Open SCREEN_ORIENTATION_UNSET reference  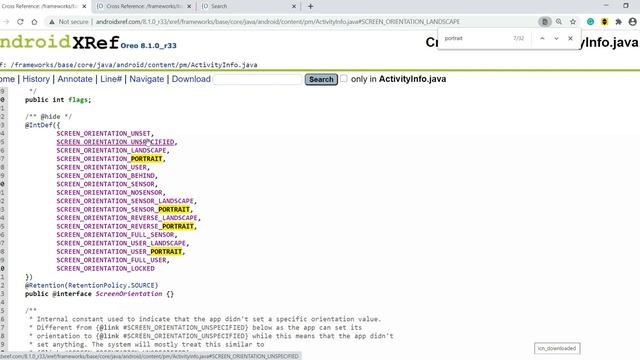coord(104,133)
